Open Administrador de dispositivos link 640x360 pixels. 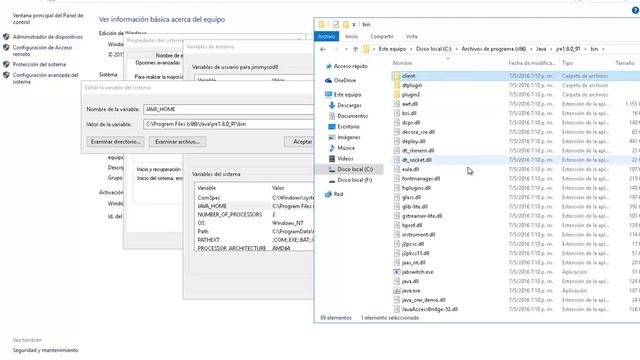pyautogui.click(x=47, y=37)
